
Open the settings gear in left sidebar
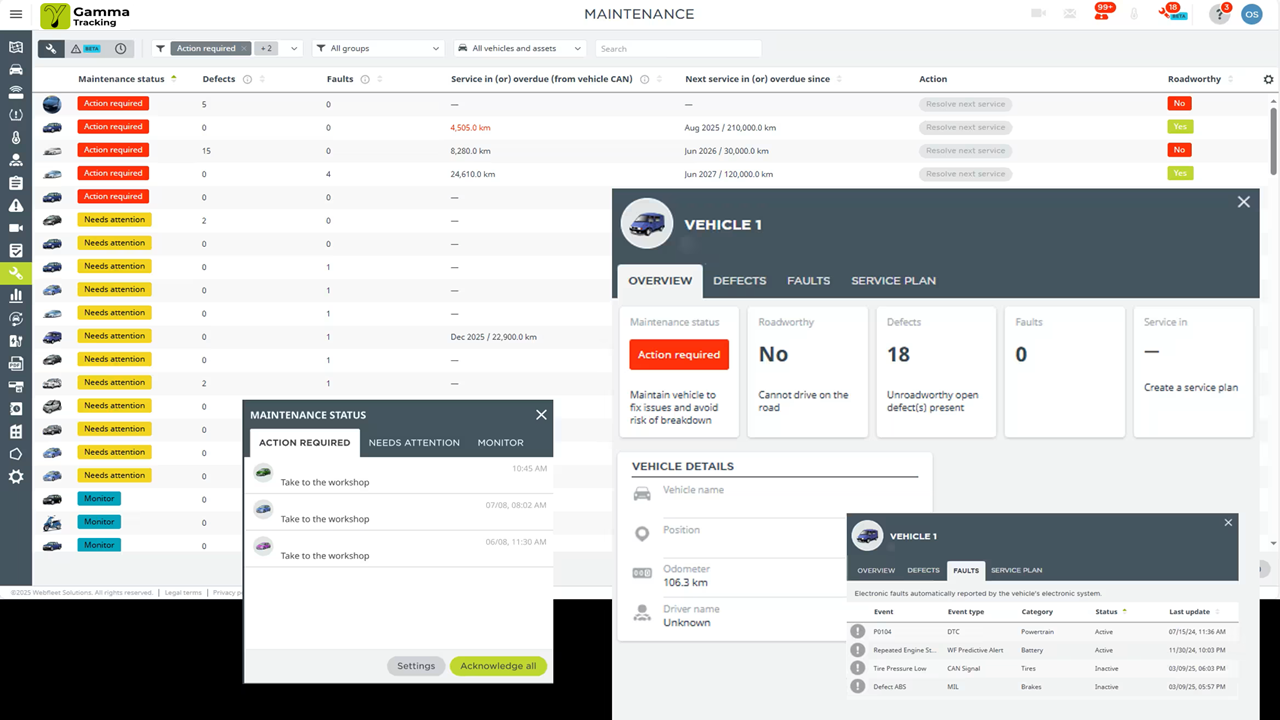tap(16, 477)
